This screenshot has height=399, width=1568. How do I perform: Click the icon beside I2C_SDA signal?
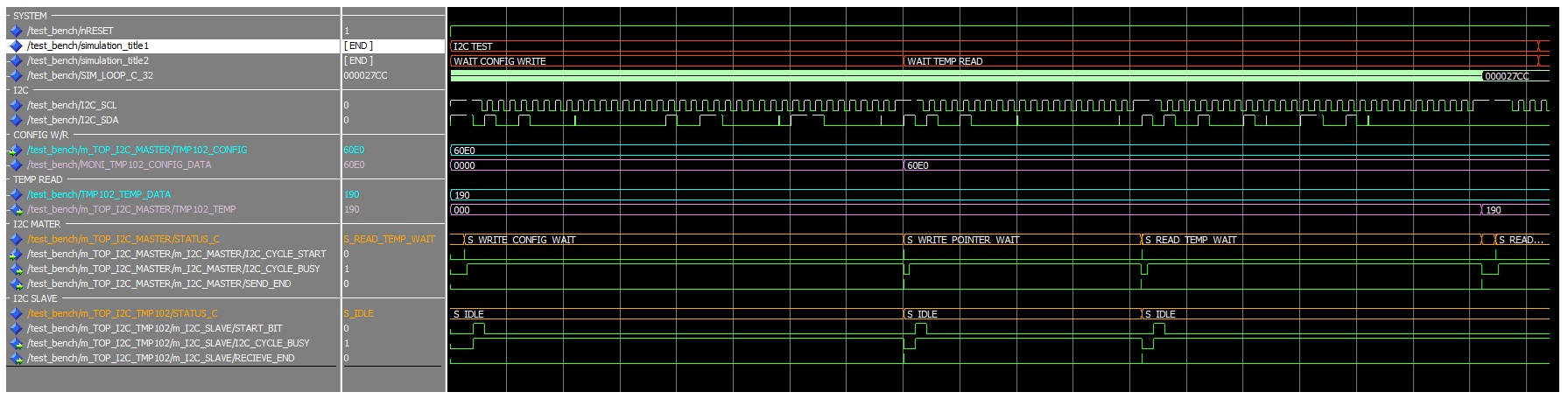click(16, 120)
